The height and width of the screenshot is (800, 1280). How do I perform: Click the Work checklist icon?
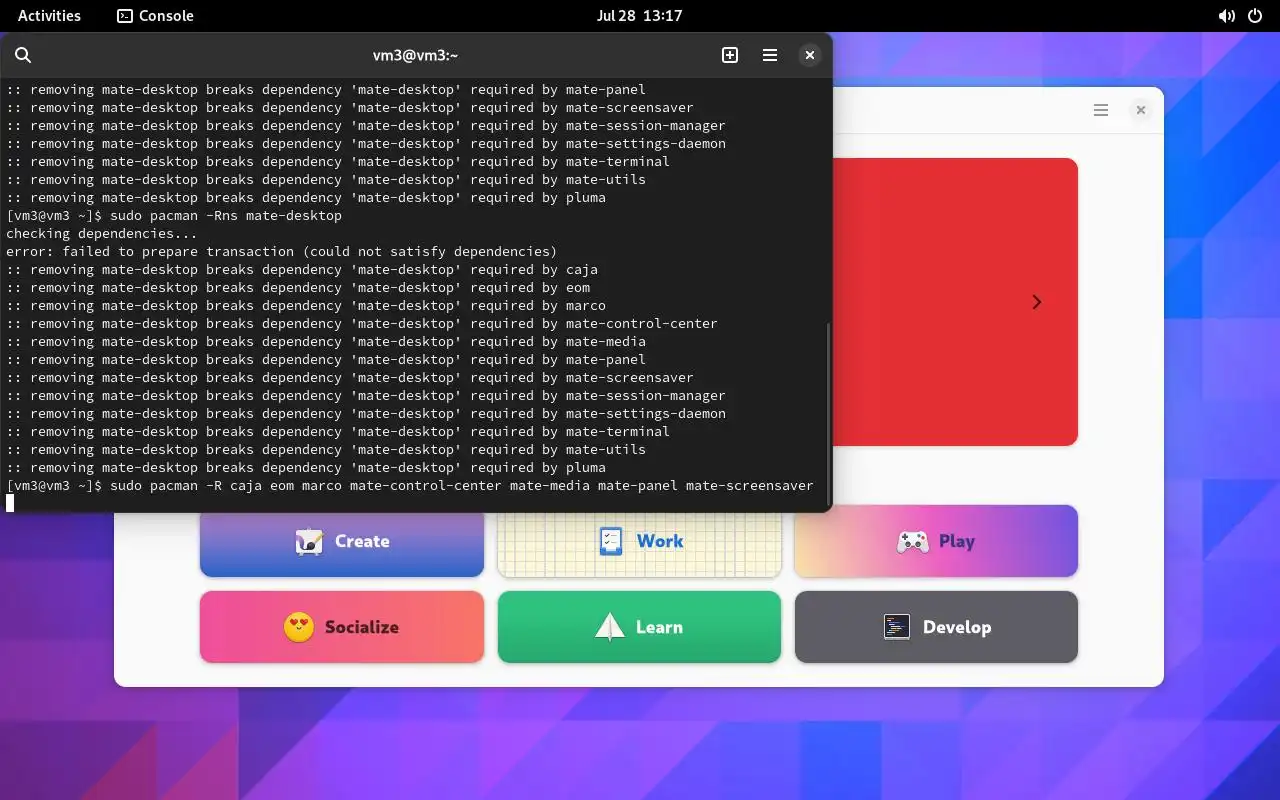611,541
